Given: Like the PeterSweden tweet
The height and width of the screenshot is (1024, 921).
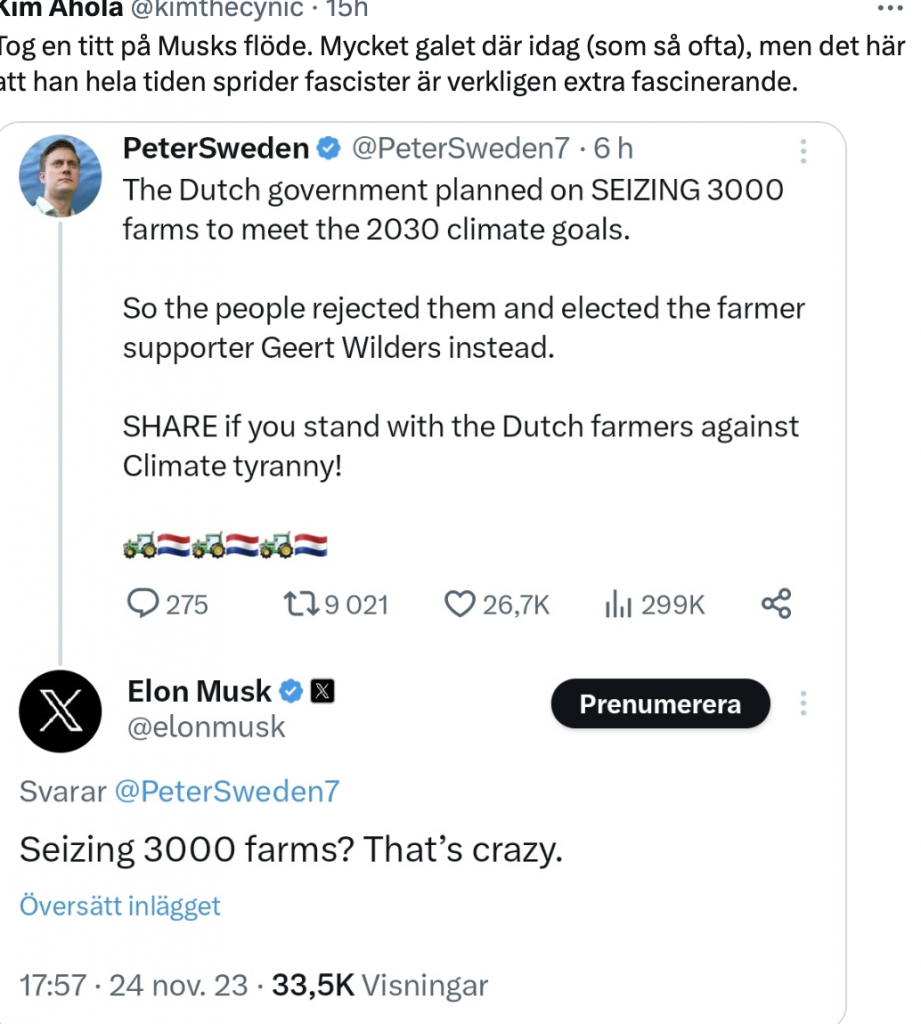Looking at the screenshot, I should coord(459,604).
